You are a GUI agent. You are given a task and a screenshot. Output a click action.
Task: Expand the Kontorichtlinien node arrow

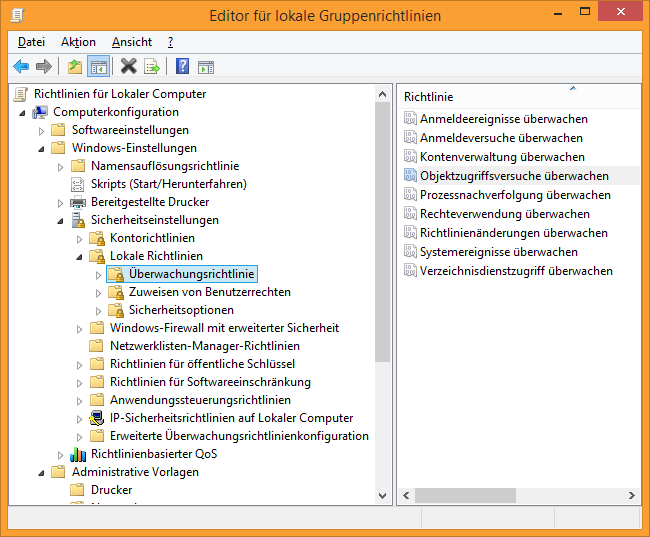[80, 239]
